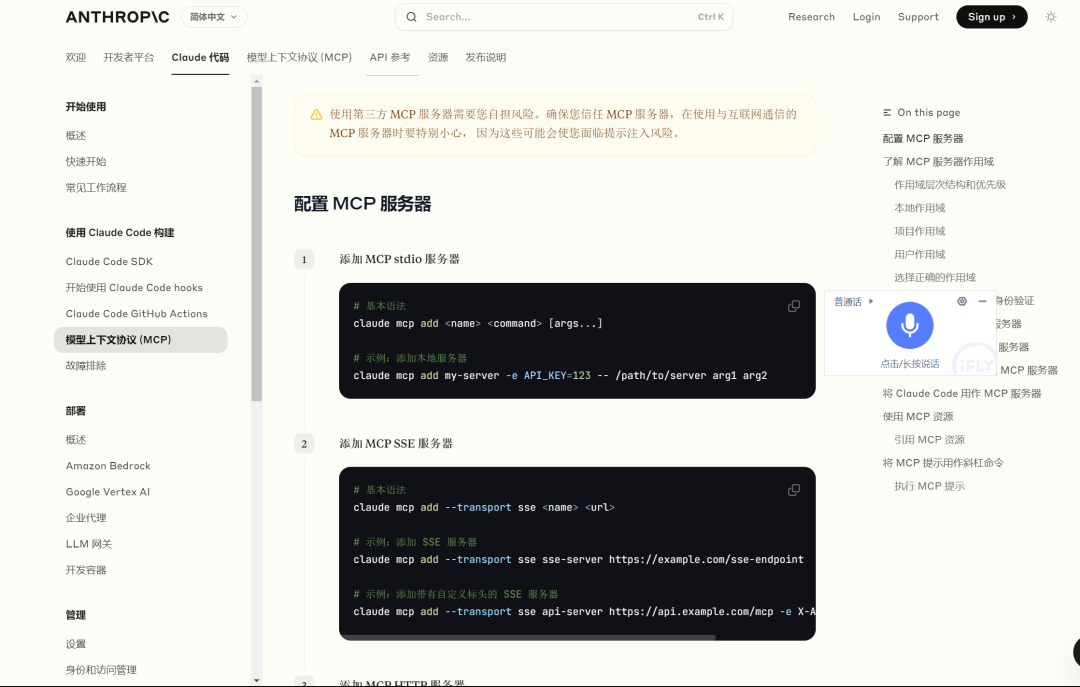The image size is (1080, 687).
Task: Open the Research link
Action: pos(811,17)
